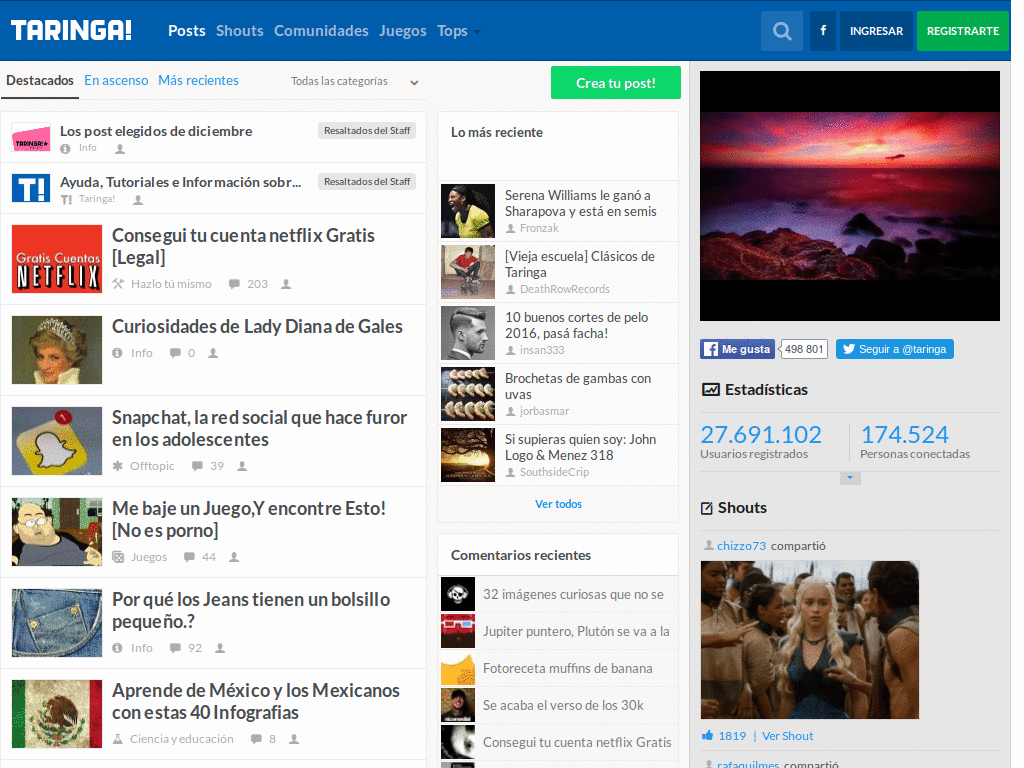This screenshot has height=768, width=1024.
Task: Click comment bubble icon showing 203
Action: [234, 284]
